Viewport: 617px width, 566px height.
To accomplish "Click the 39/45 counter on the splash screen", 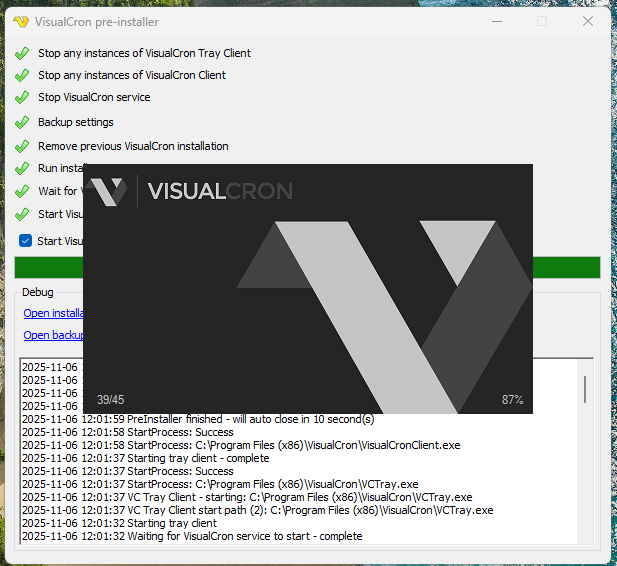I will [x=110, y=400].
